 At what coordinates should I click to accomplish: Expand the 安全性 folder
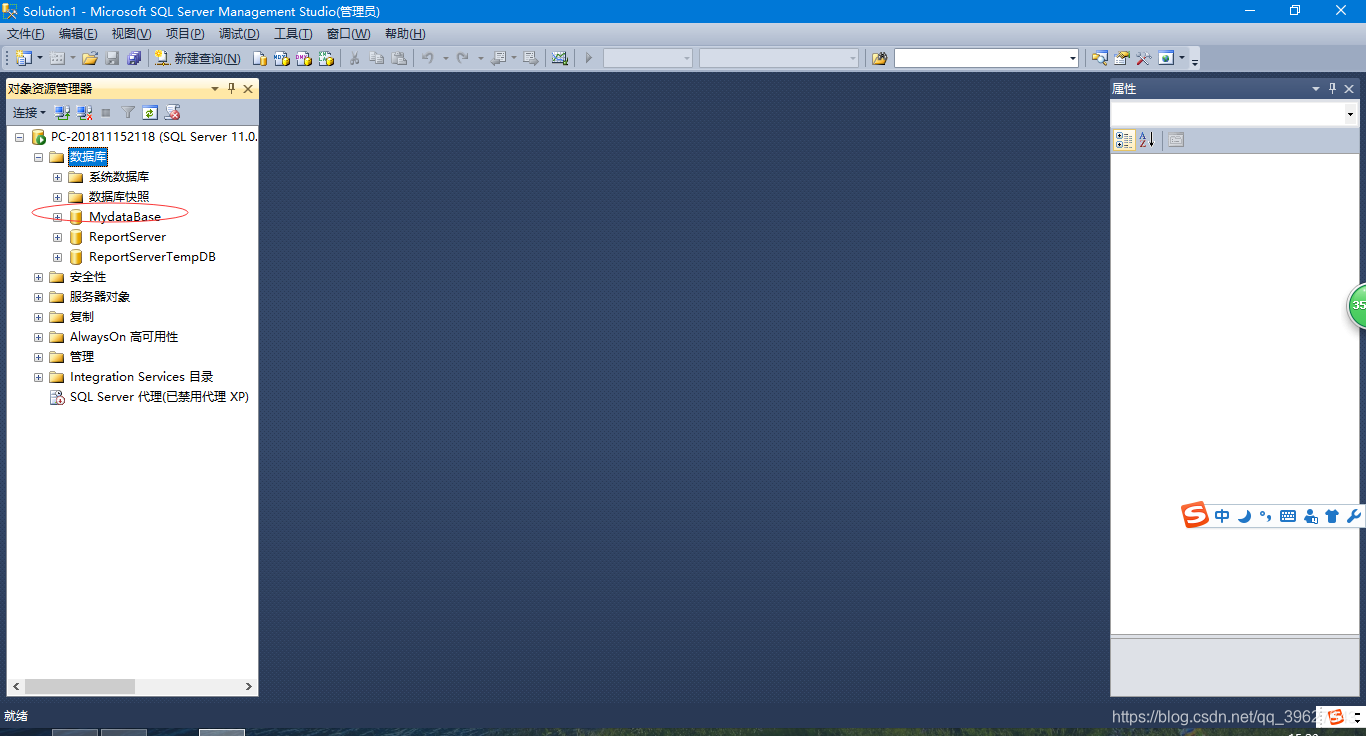38,277
